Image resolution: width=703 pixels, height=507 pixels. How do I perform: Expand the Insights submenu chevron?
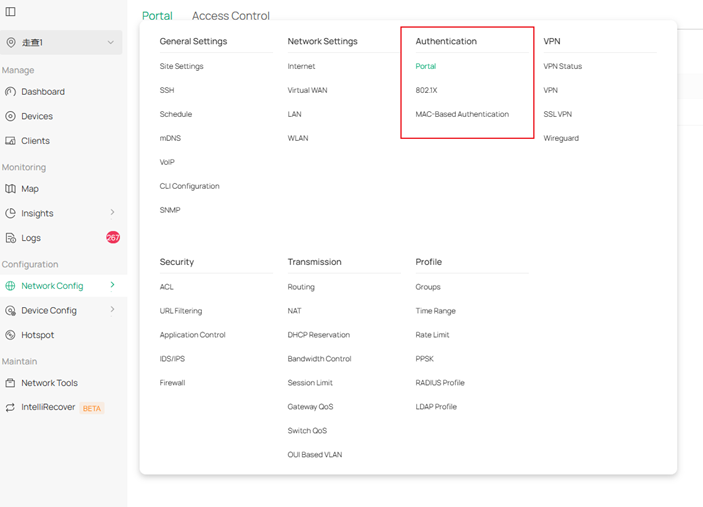(112, 212)
